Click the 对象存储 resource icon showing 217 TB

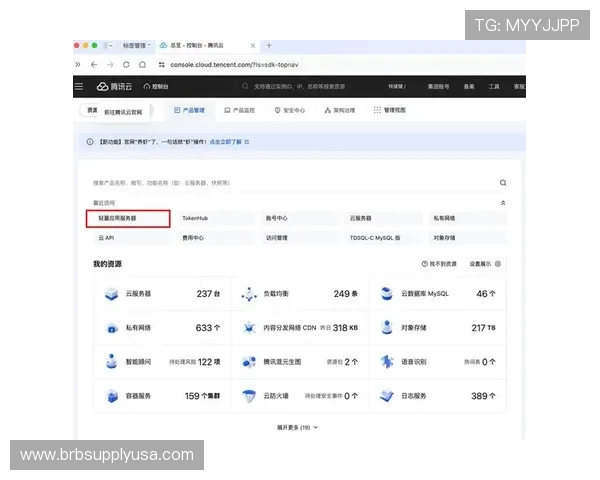387,328
